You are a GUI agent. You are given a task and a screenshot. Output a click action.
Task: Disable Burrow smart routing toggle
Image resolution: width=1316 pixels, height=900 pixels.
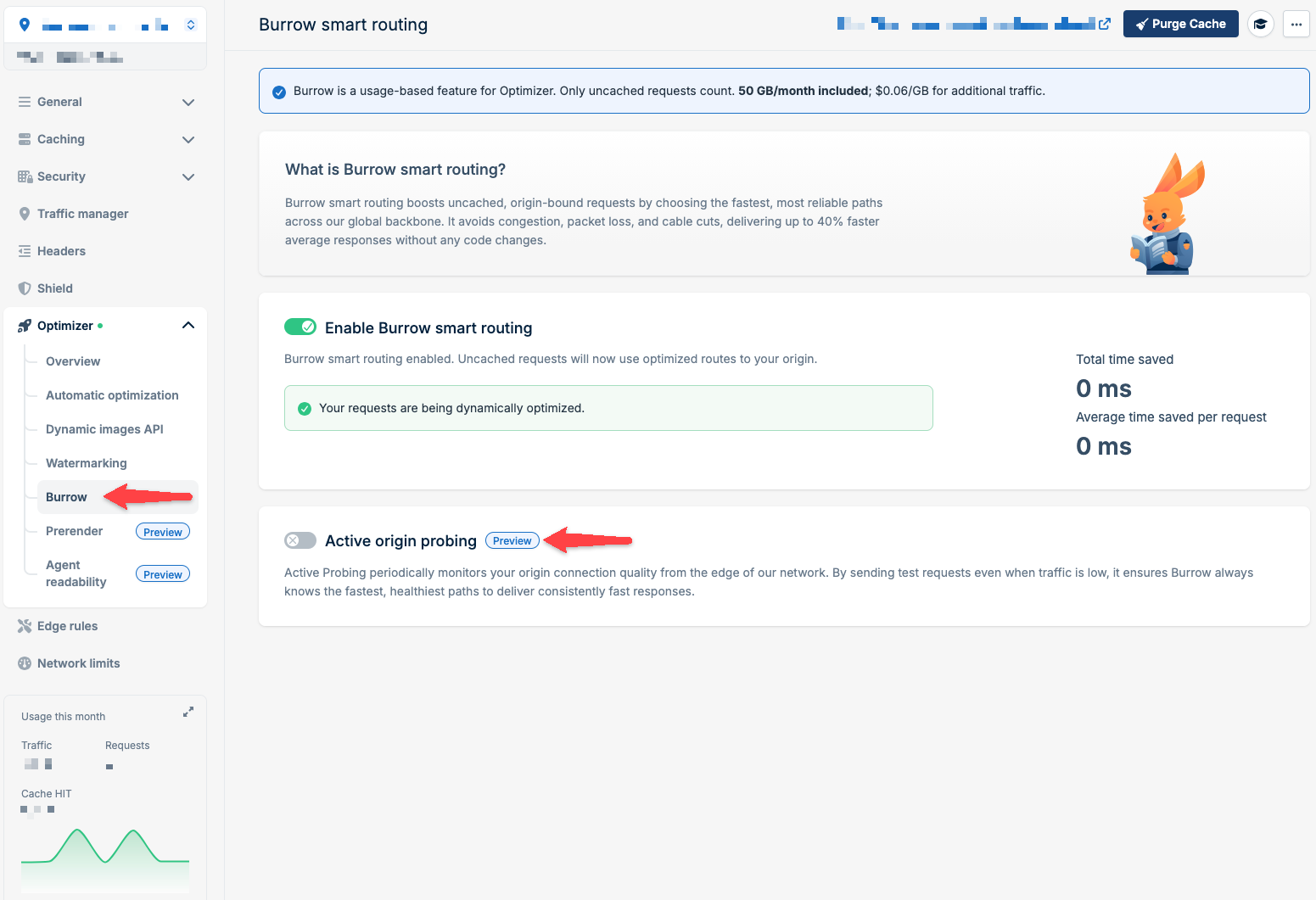tap(300, 327)
